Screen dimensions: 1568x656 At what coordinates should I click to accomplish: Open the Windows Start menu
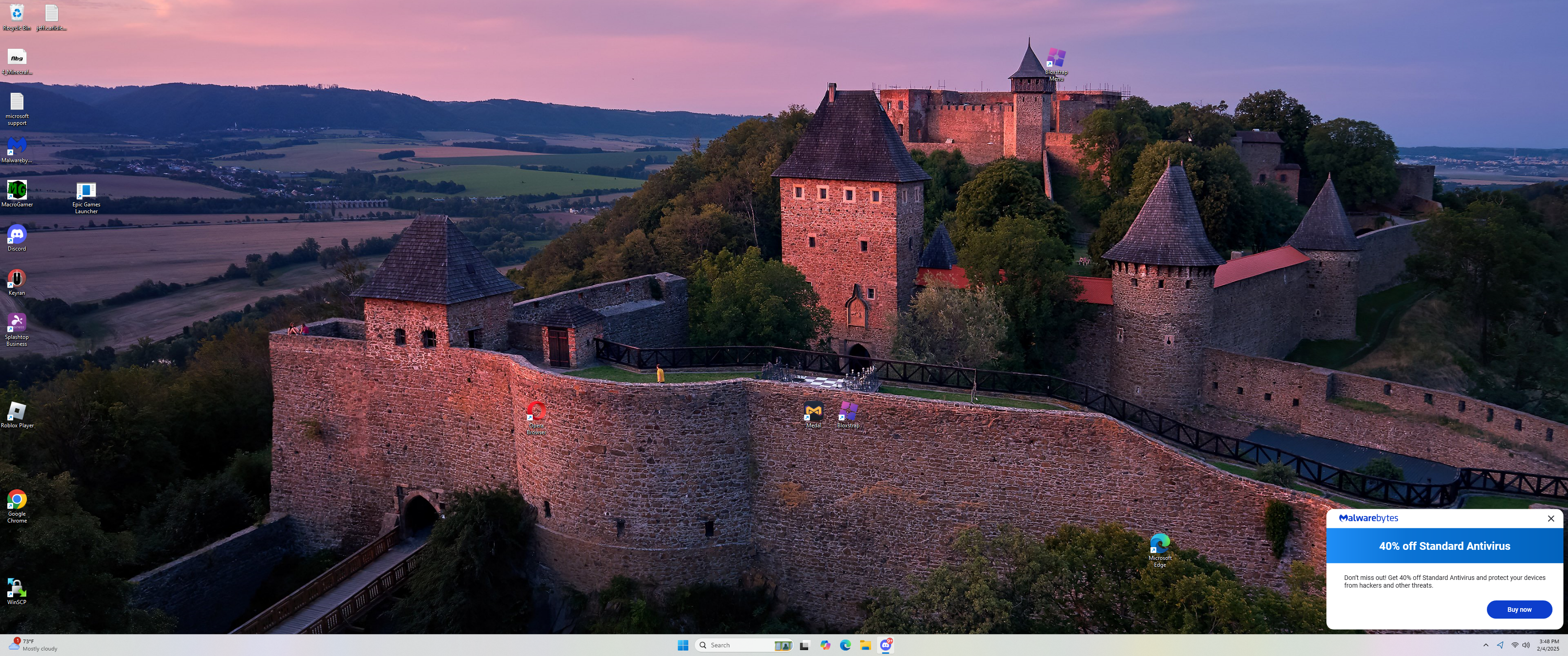683,645
